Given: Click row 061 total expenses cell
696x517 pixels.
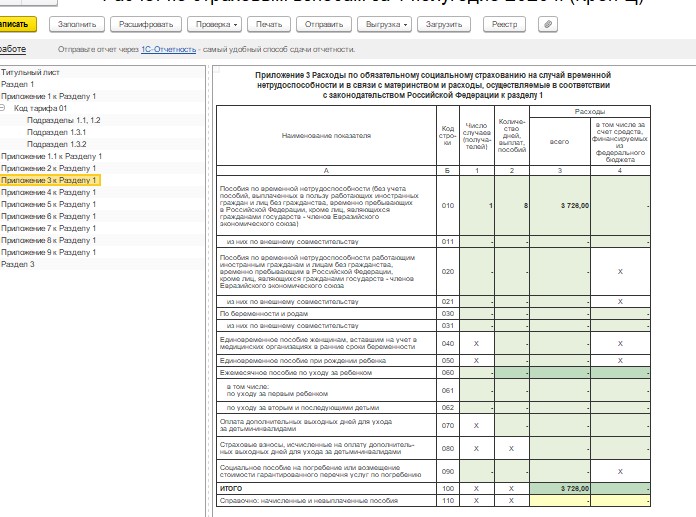Looking at the screenshot, I should pos(560,390).
